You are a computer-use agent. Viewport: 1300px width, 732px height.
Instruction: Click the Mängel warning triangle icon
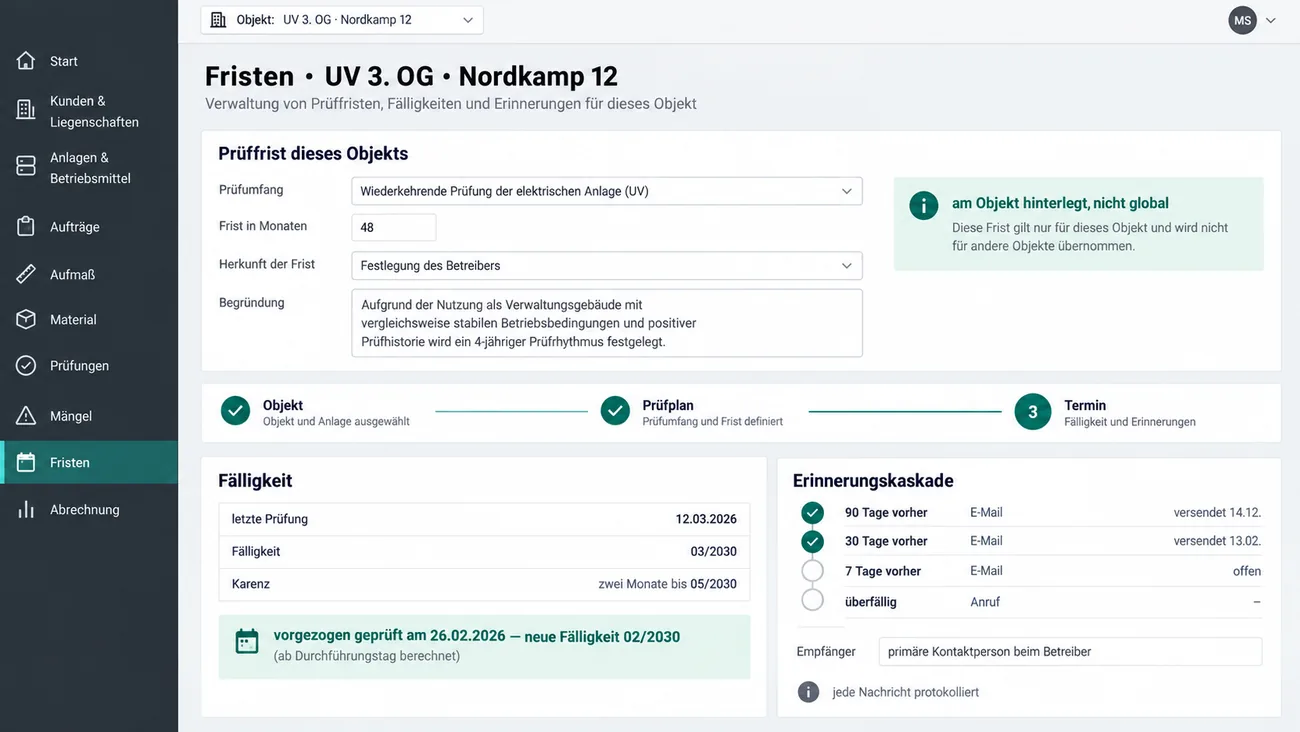click(x=26, y=416)
